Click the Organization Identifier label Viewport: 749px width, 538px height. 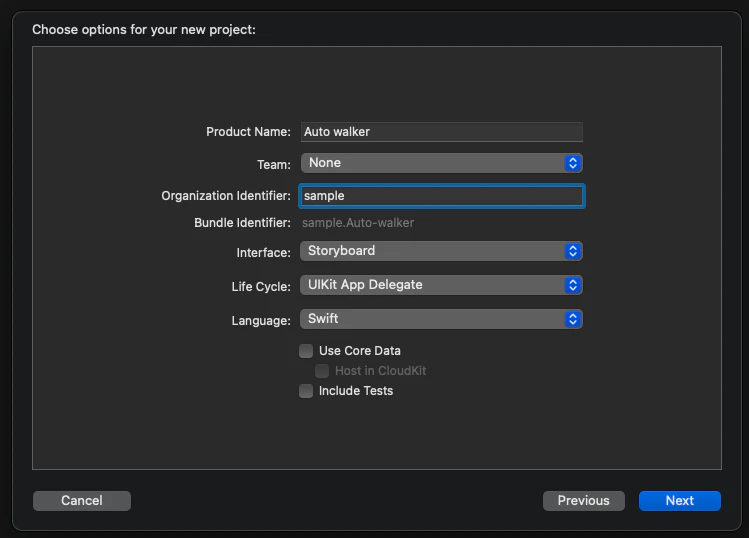pos(226,196)
